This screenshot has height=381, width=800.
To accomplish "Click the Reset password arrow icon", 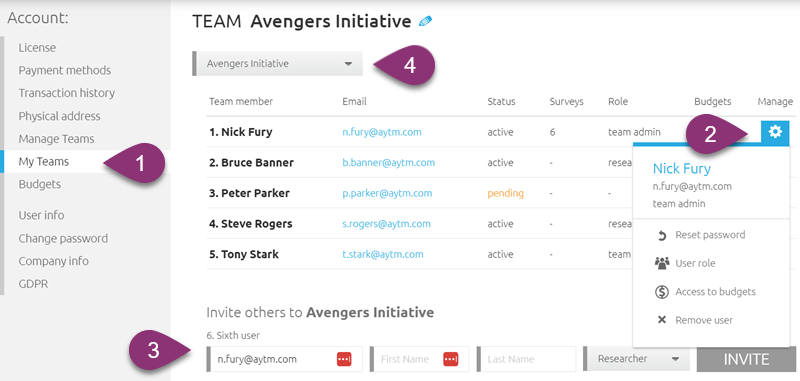I will click(662, 235).
